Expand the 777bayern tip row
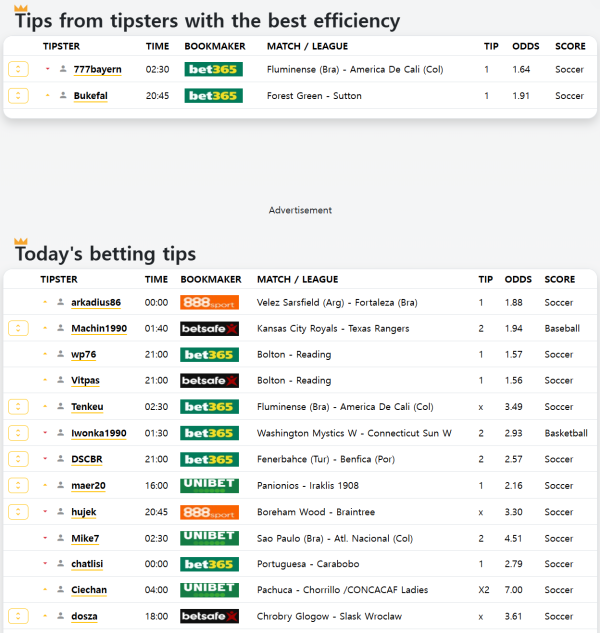Screen dimensions: 600x633 (x=18, y=69)
